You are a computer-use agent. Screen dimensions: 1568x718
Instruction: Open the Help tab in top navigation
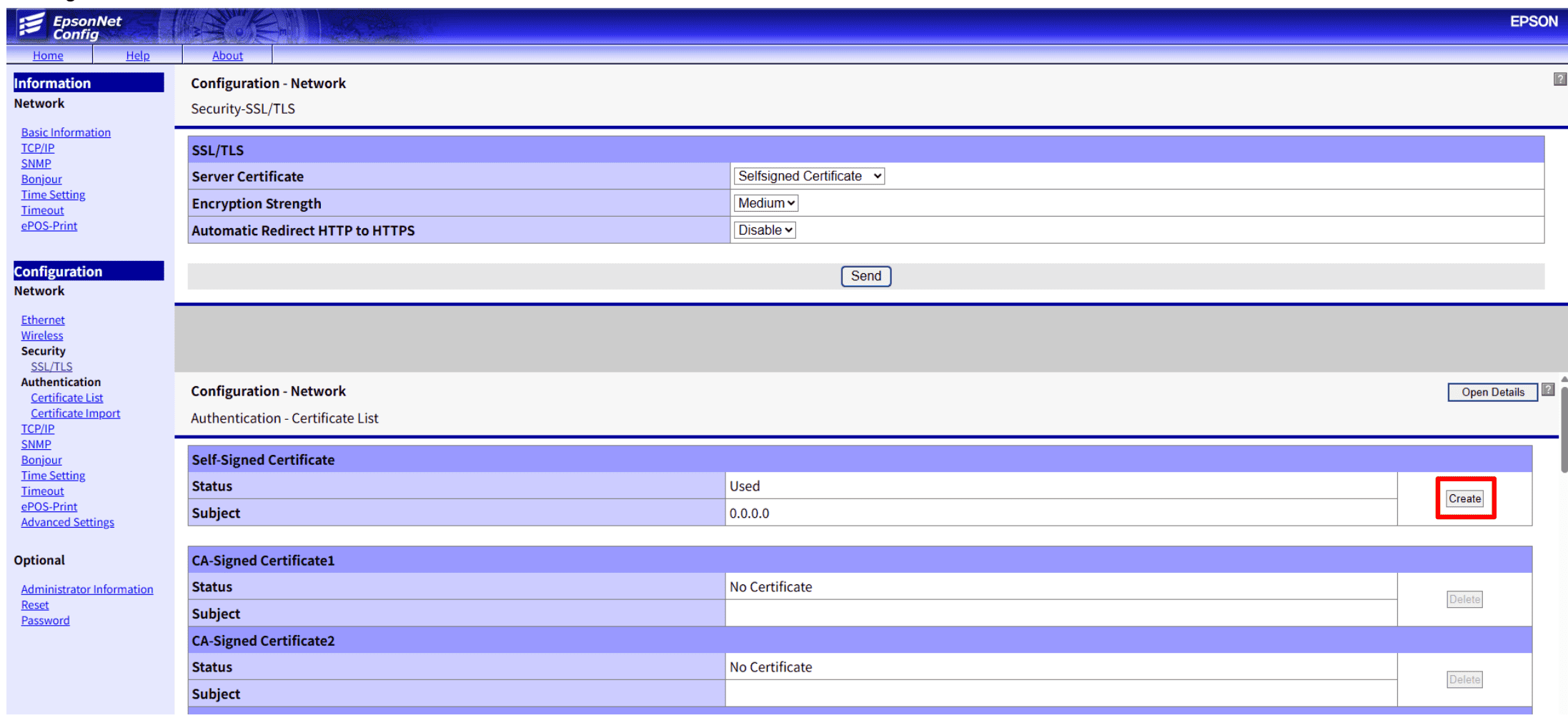coord(137,55)
